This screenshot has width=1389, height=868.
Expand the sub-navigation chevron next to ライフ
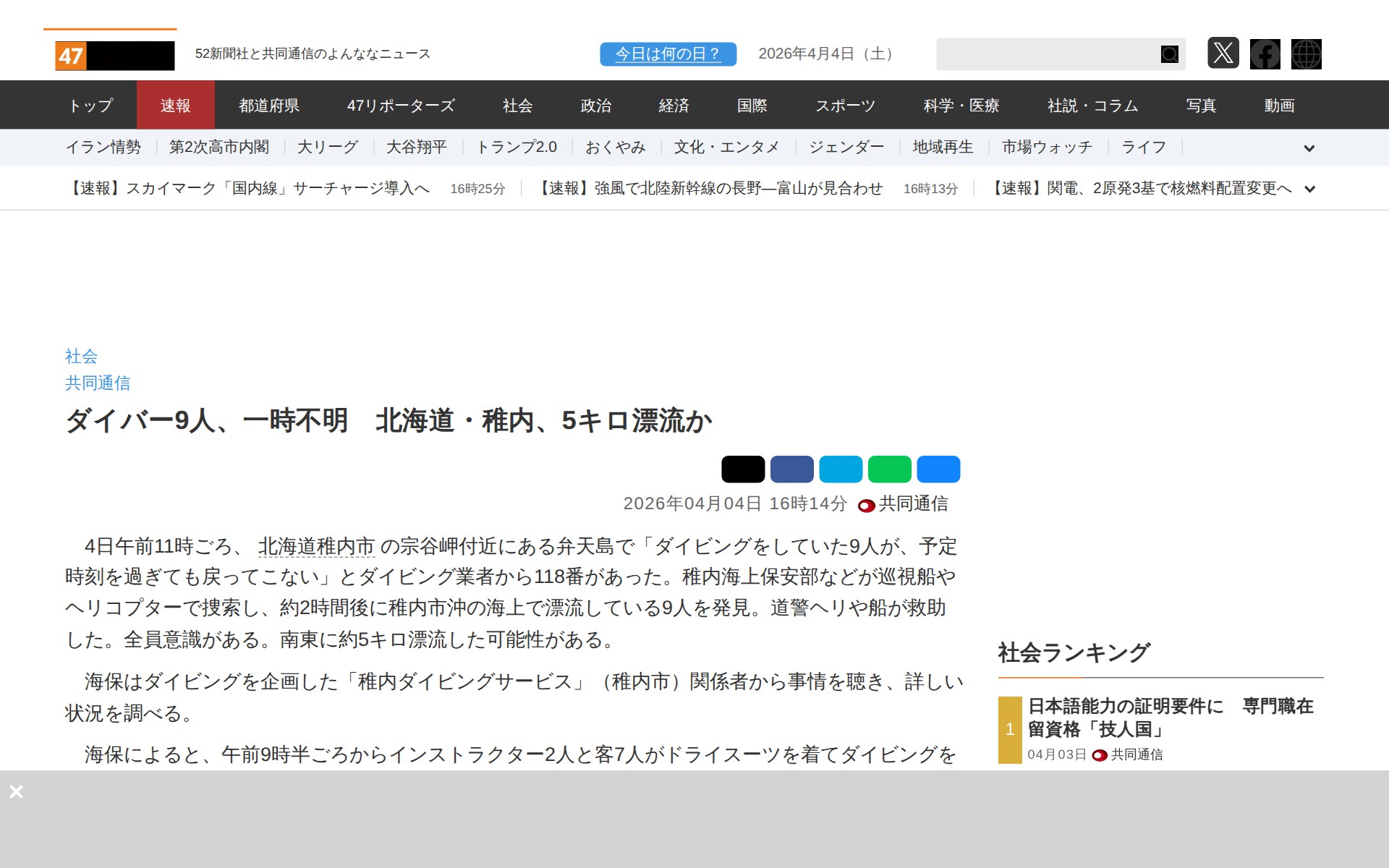point(1309,148)
